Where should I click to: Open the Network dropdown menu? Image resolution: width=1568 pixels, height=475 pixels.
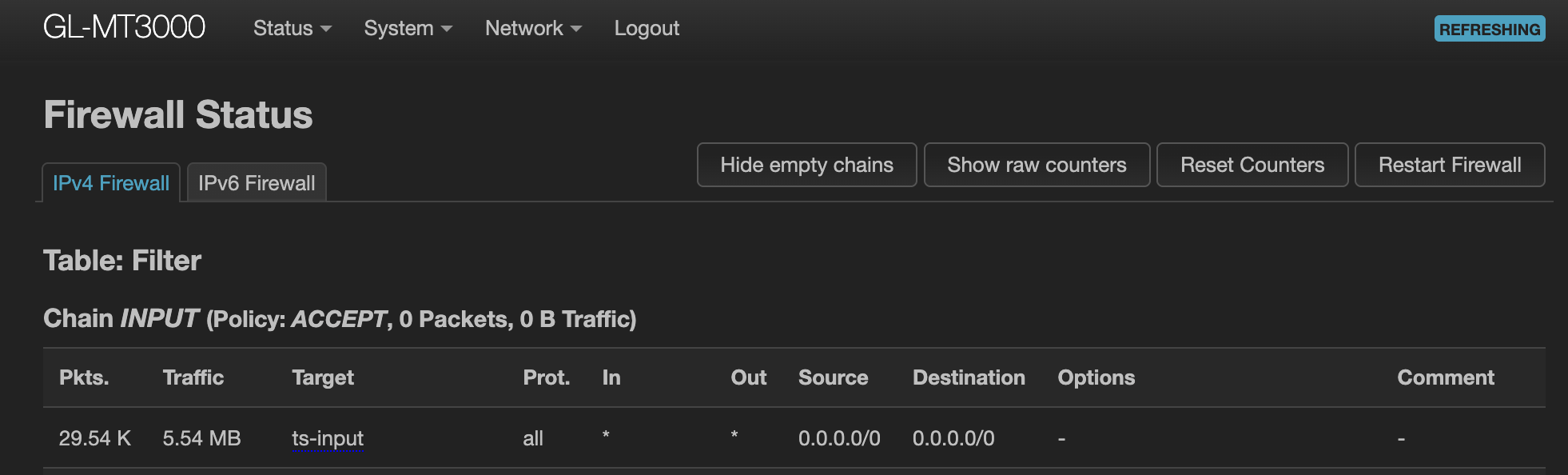(533, 29)
